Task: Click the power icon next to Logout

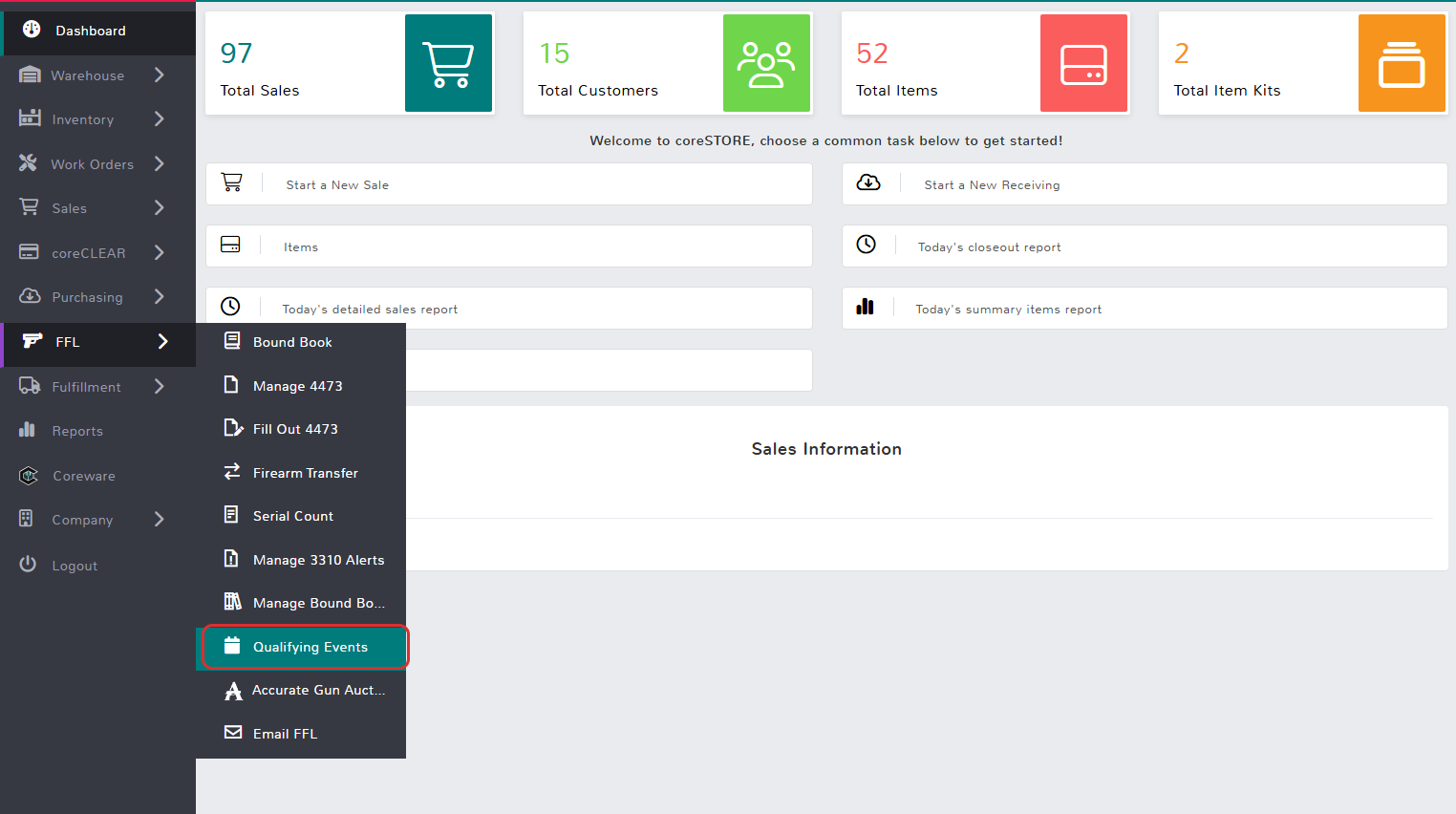Action: [29, 565]
